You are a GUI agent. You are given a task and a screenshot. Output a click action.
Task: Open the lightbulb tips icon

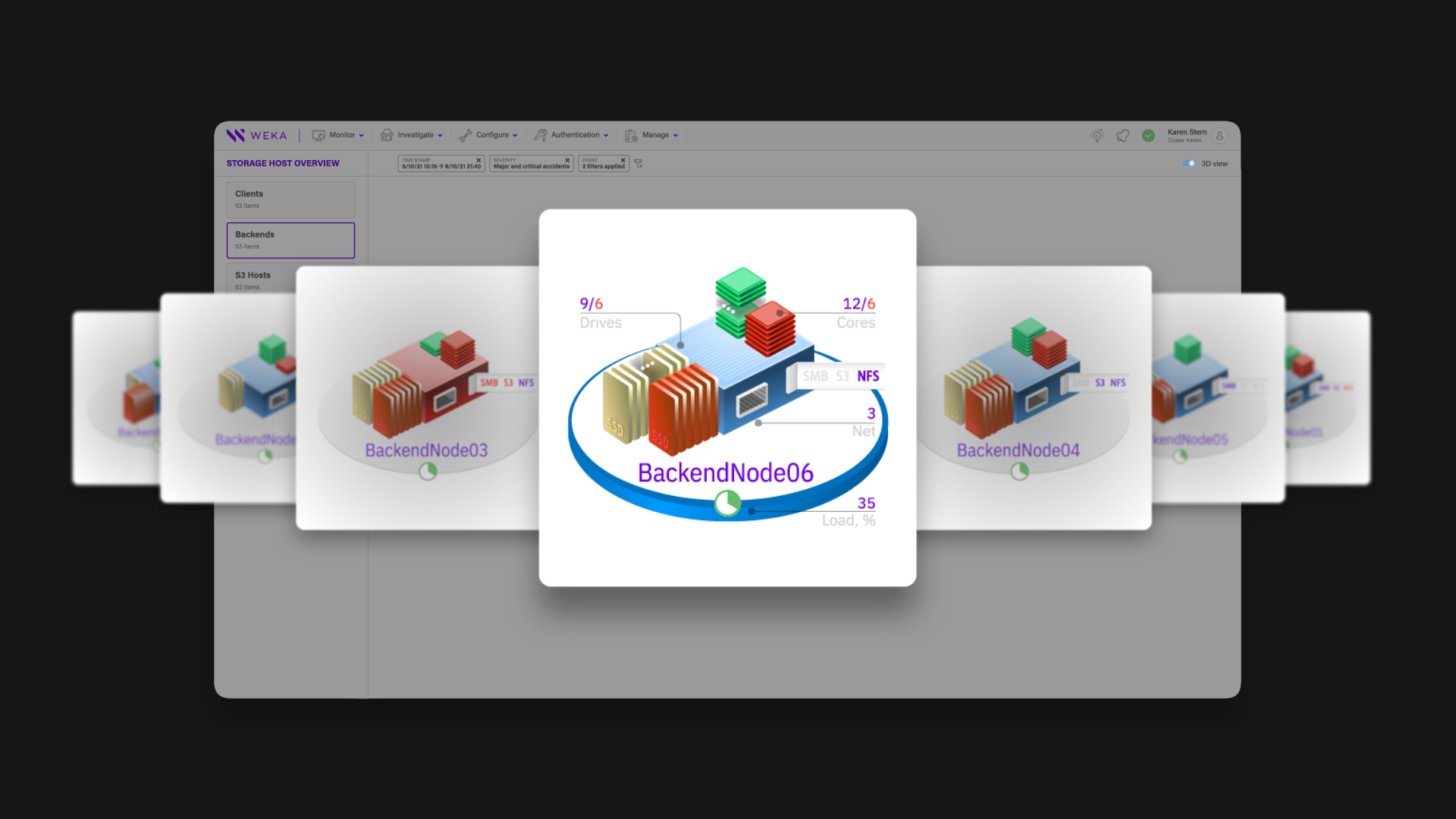1097,136
